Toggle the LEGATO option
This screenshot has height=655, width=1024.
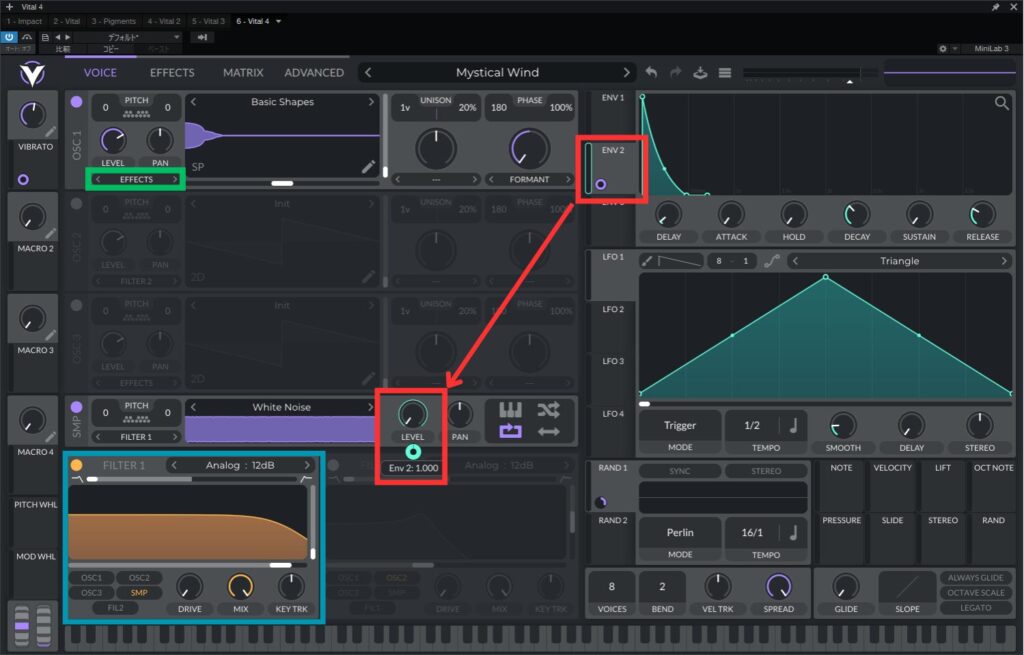[975, 608]
